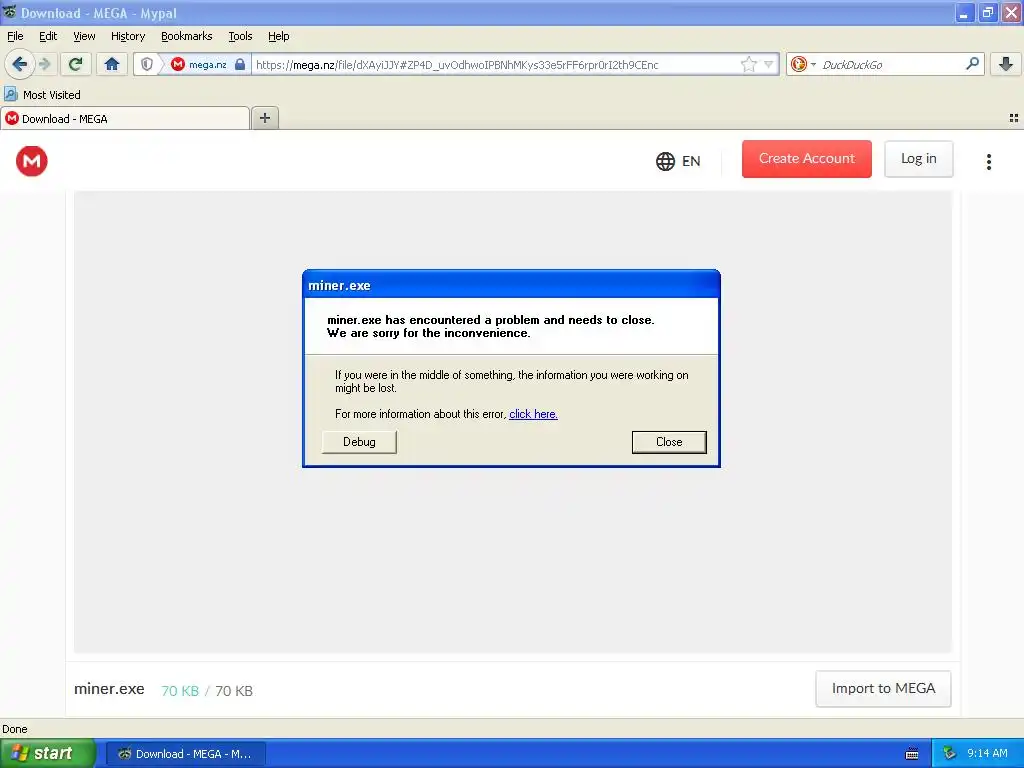The height and width of the screenshot is (768, 1024).
Task: Click Debug in the miner.exe dialog
Action: point(359,442)
